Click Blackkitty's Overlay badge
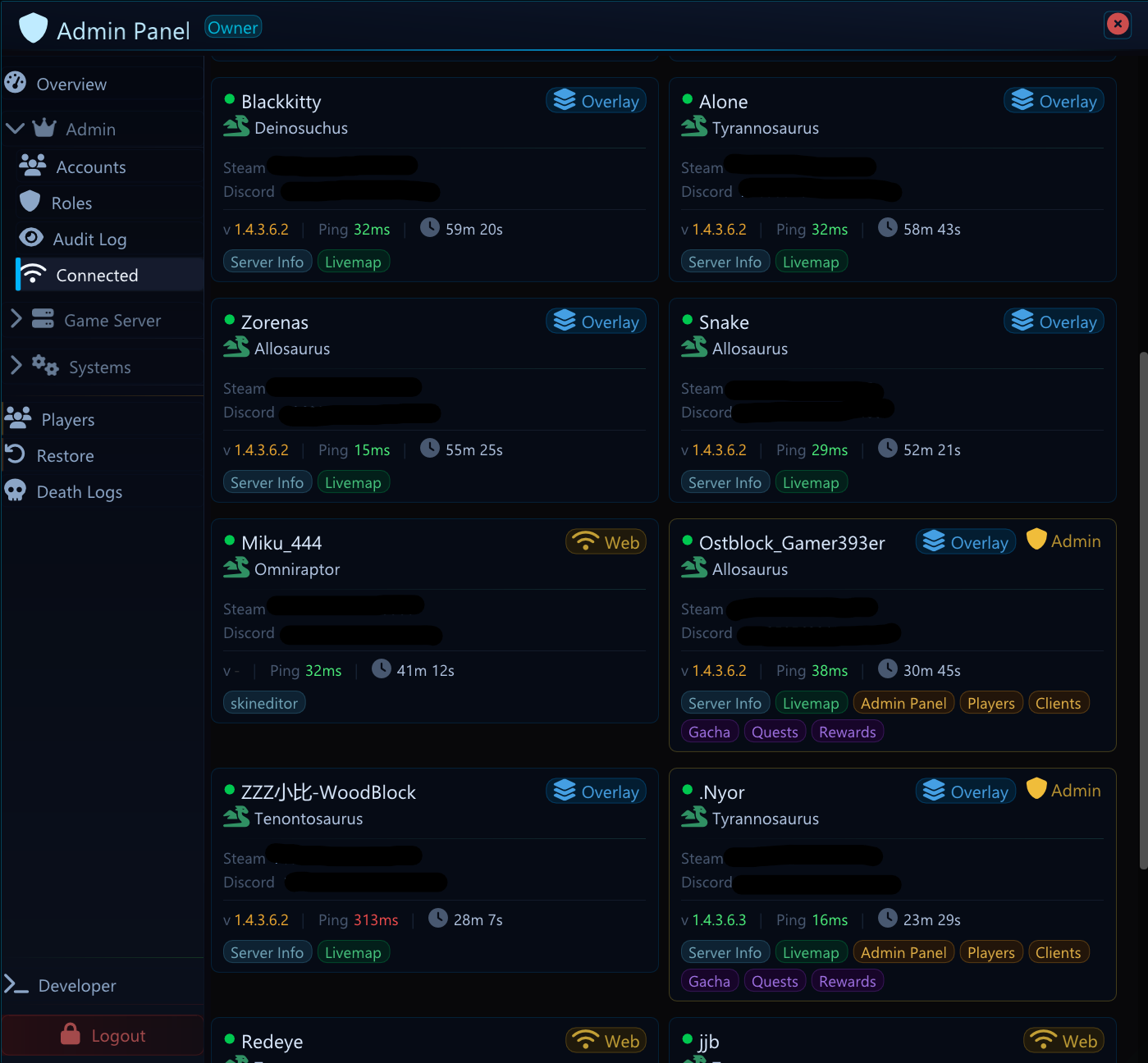1148x1063 pixels. [597, 101]
